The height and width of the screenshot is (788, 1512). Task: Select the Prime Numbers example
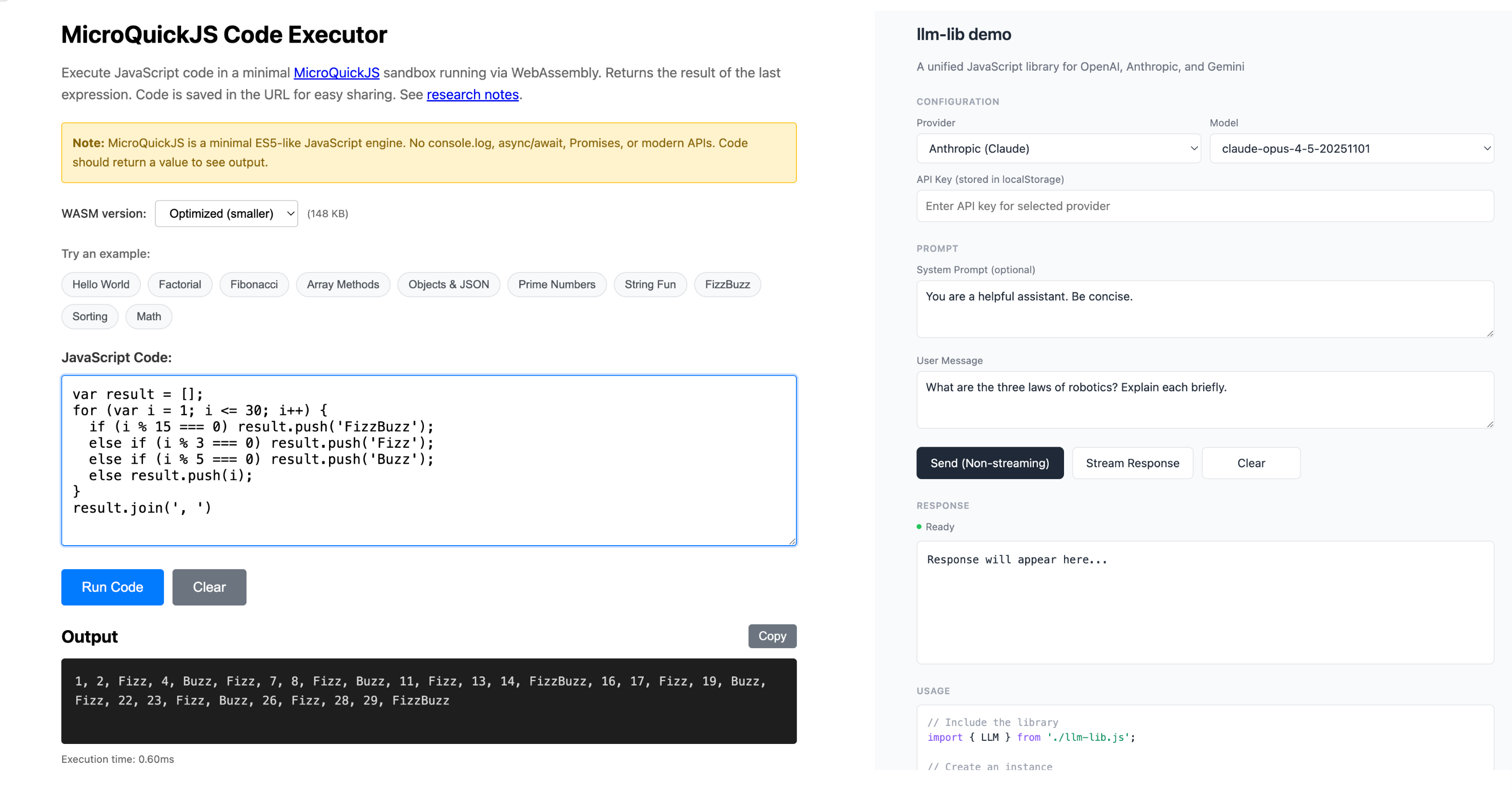click(557, 284)
